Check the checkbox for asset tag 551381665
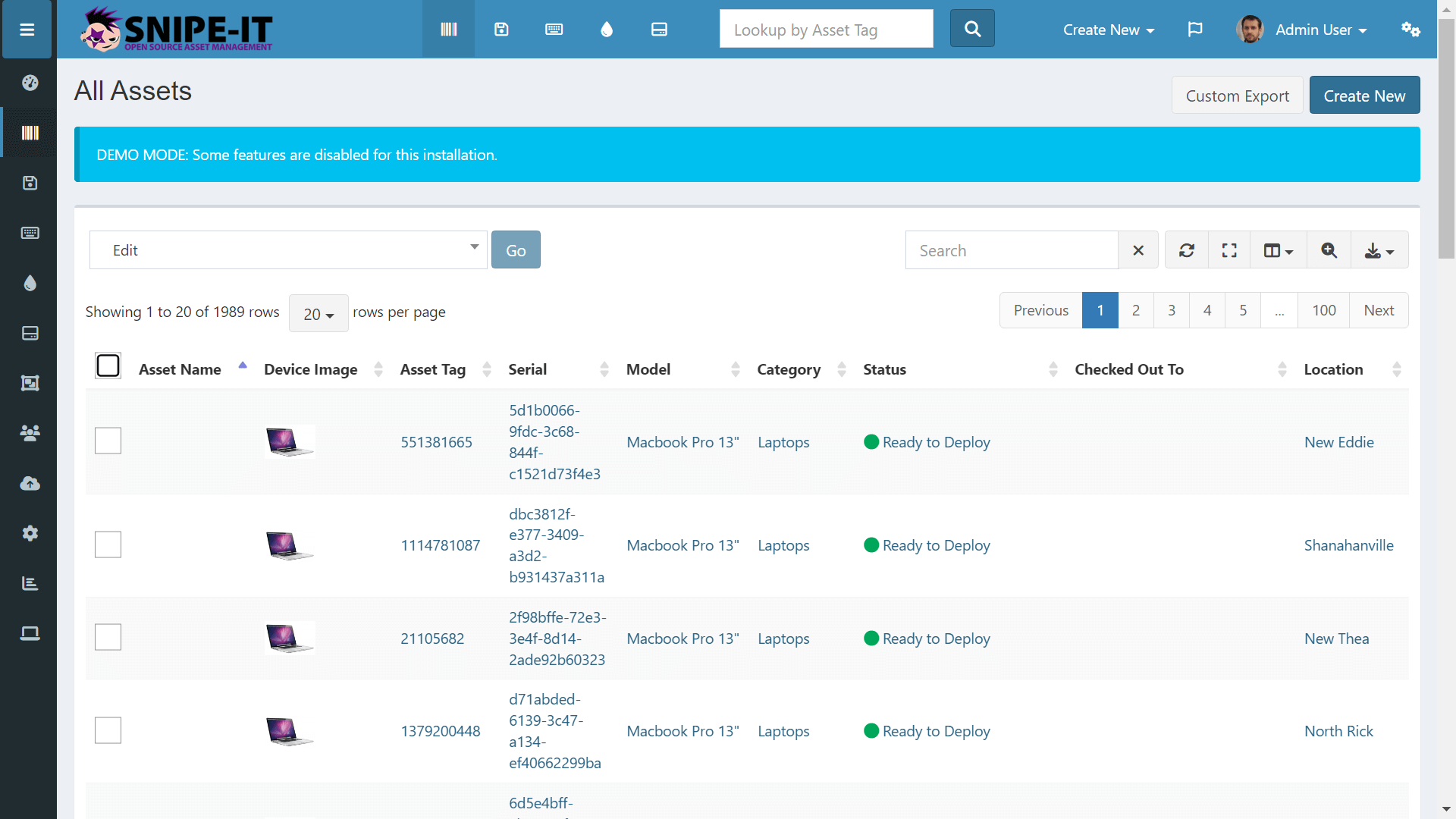 [x=108, y=441]
